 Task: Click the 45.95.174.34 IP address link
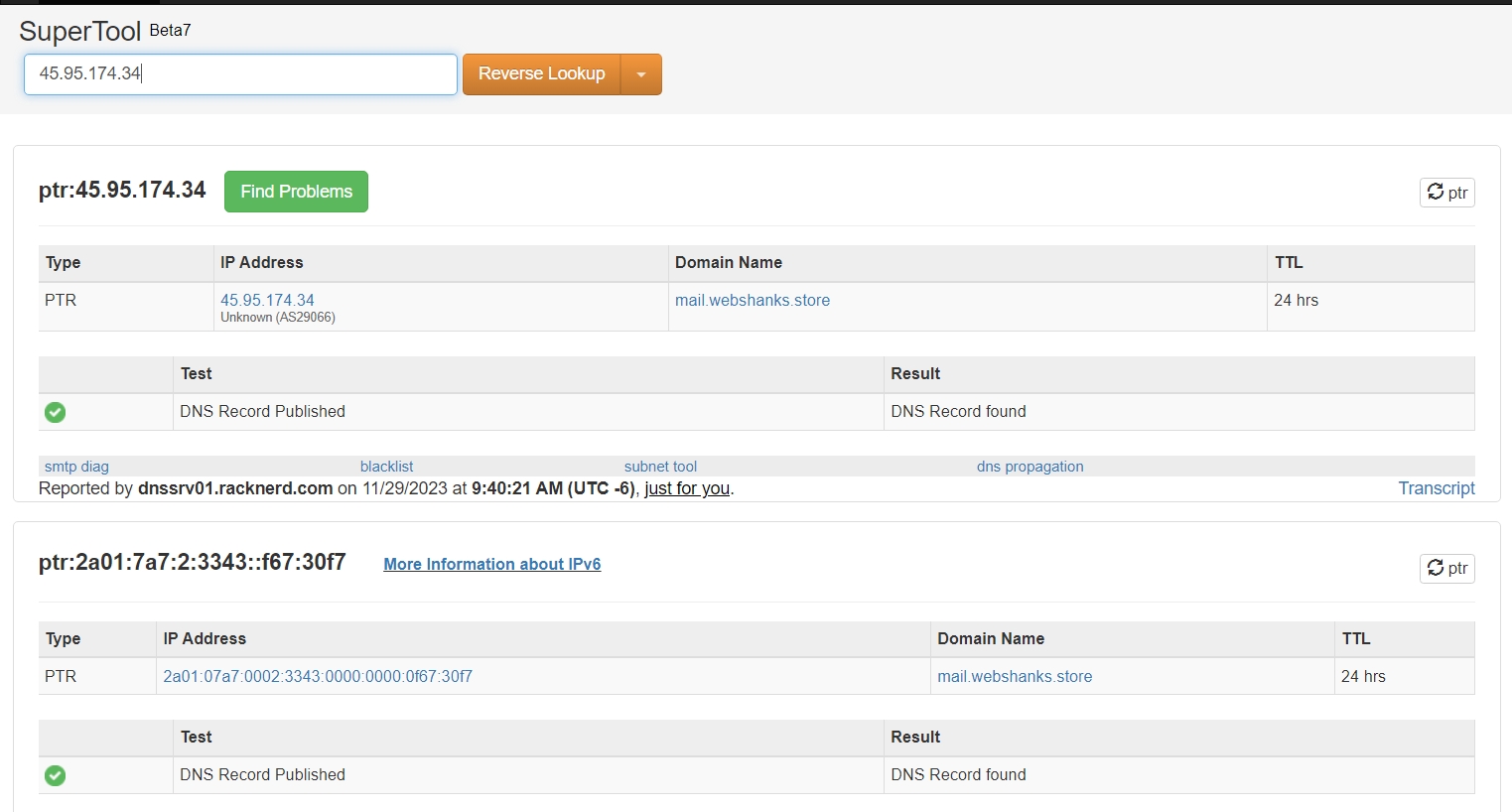[x=267, y=300]
